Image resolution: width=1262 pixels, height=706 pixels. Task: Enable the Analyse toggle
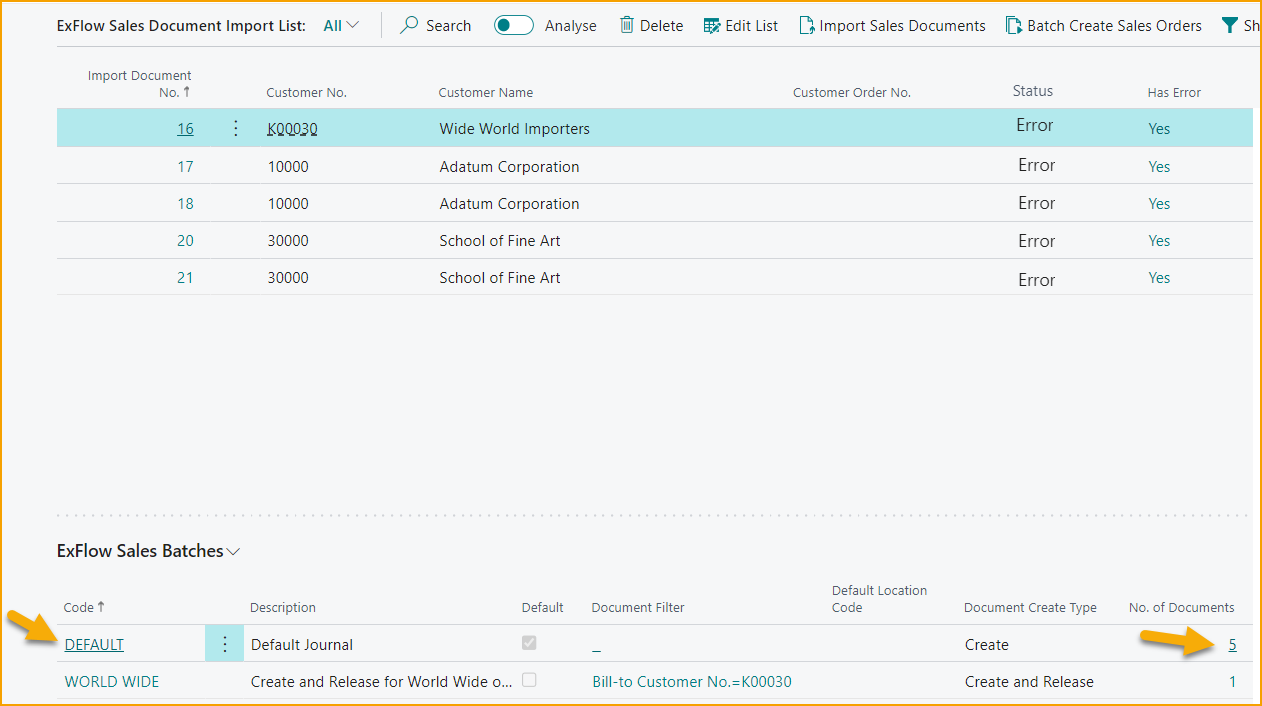coord(513,25)
